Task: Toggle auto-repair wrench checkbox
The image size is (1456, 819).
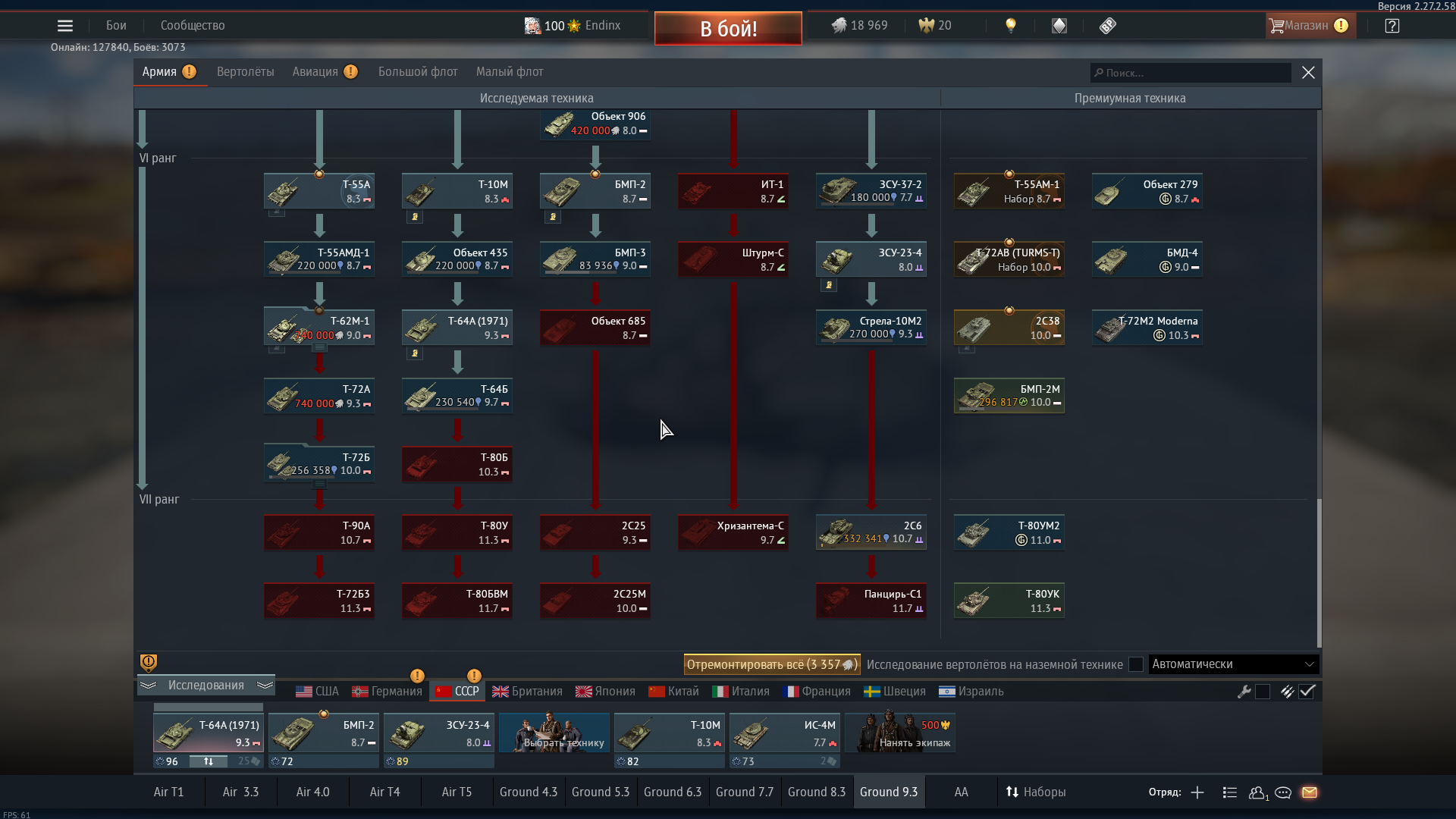Action: click(x=1263, y=692)
